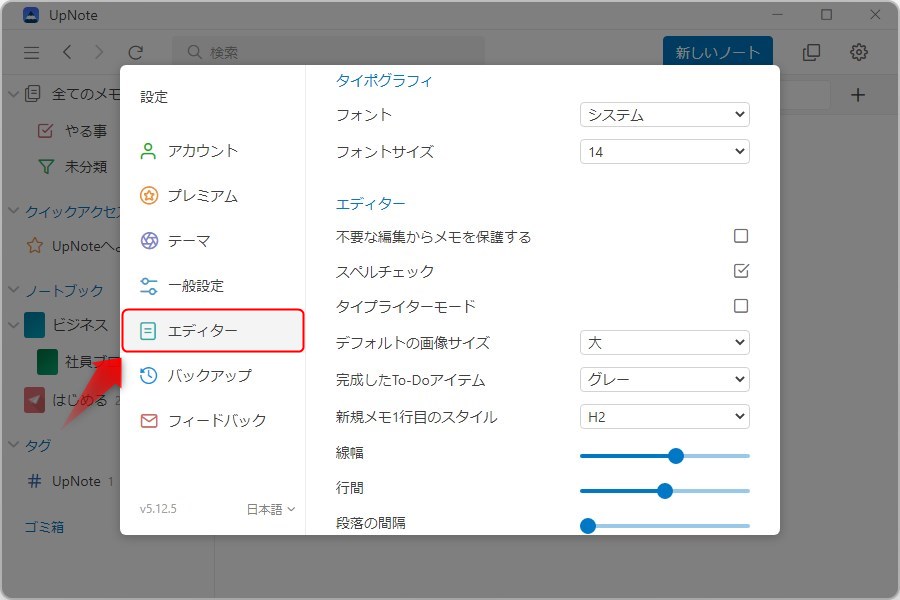The image size is (900, 600).
Task: Open the hamburger menu icon
Action: [32, 53]
